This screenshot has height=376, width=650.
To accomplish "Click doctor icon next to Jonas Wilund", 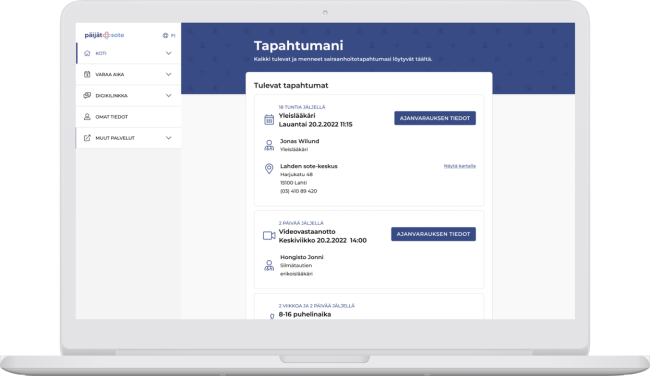I will (x=269, y=145).
